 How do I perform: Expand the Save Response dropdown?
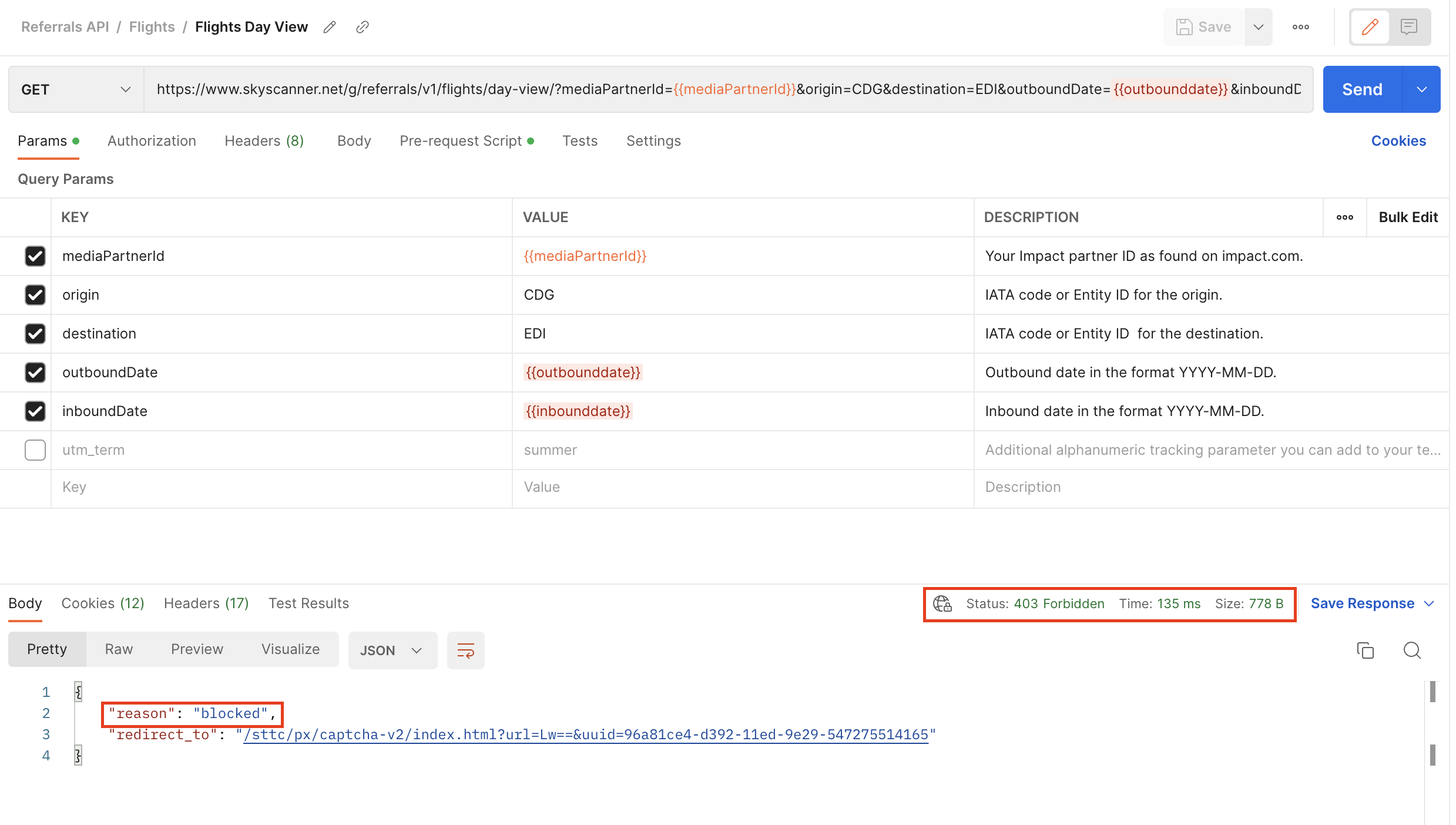[1430, 603]
